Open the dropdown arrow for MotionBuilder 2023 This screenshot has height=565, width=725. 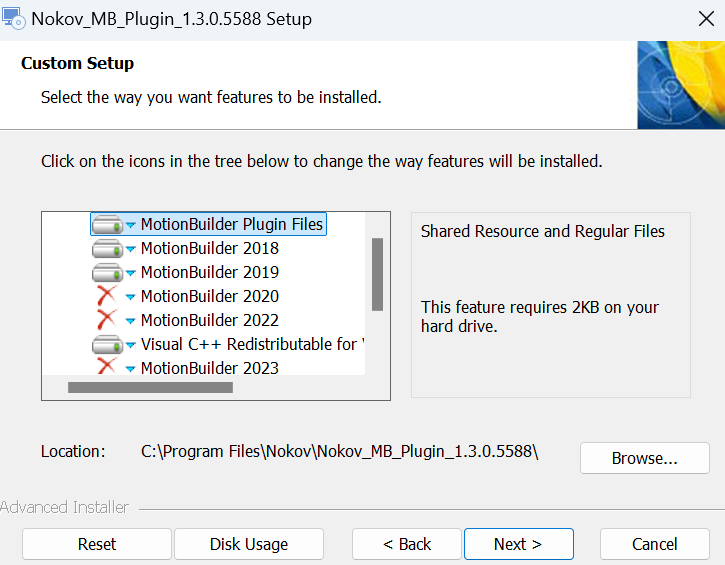(130, 369)
